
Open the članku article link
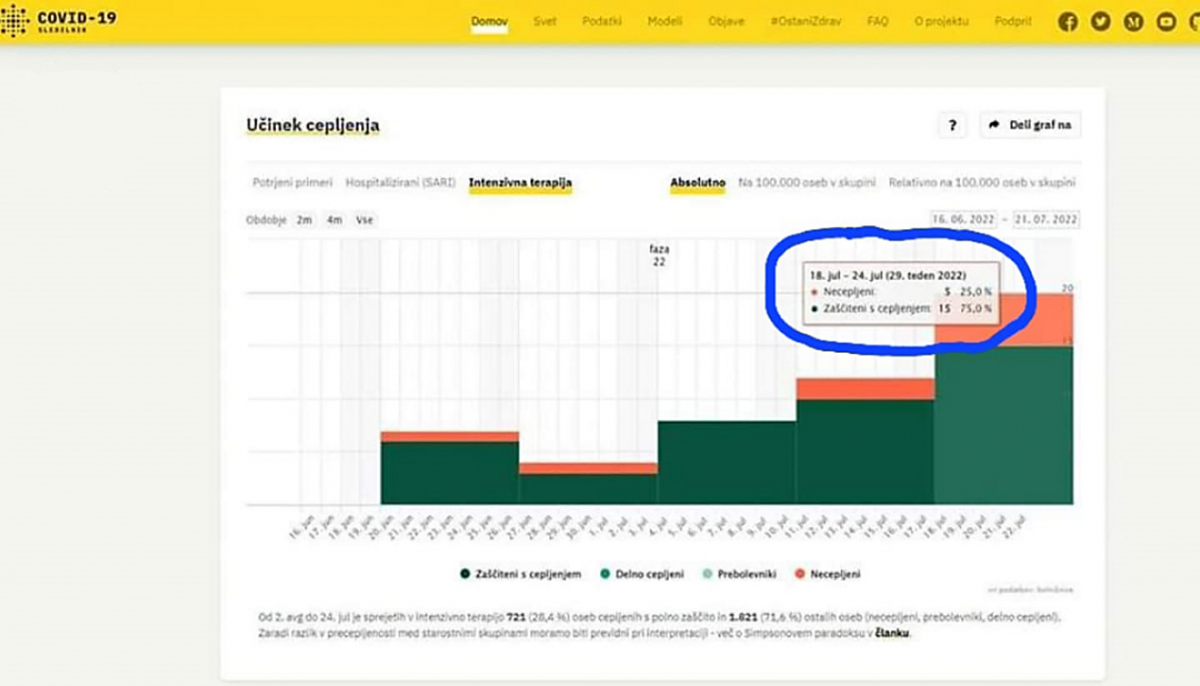pos(894,634)
